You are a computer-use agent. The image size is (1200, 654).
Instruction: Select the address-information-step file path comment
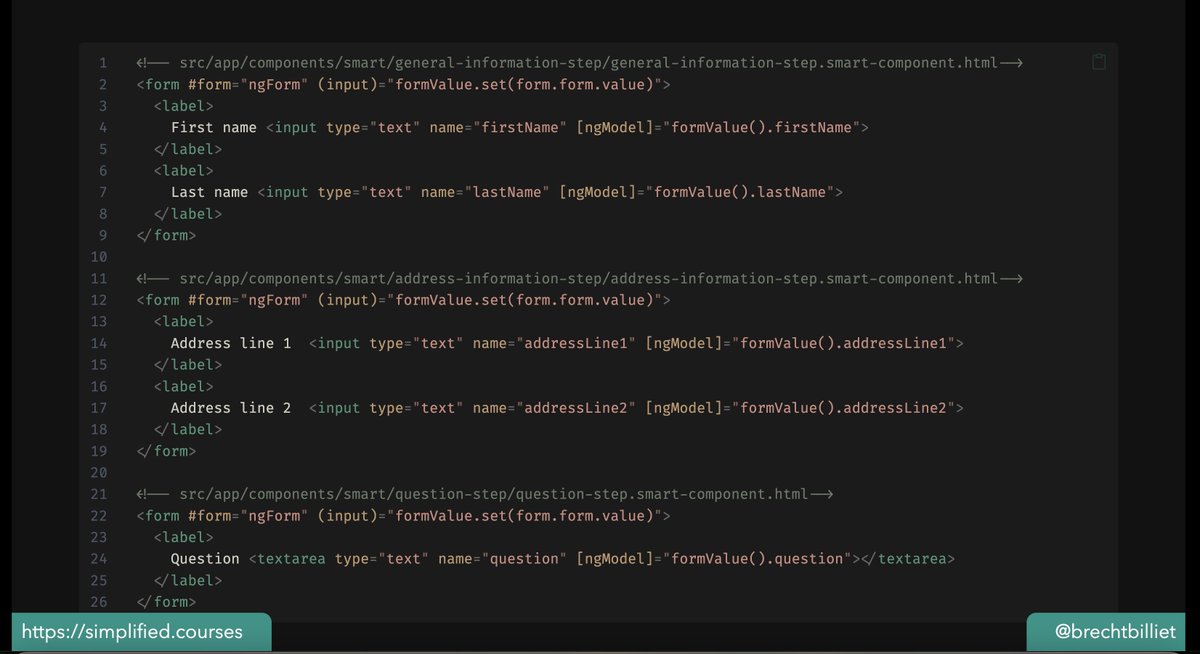[x=579, y=279]
